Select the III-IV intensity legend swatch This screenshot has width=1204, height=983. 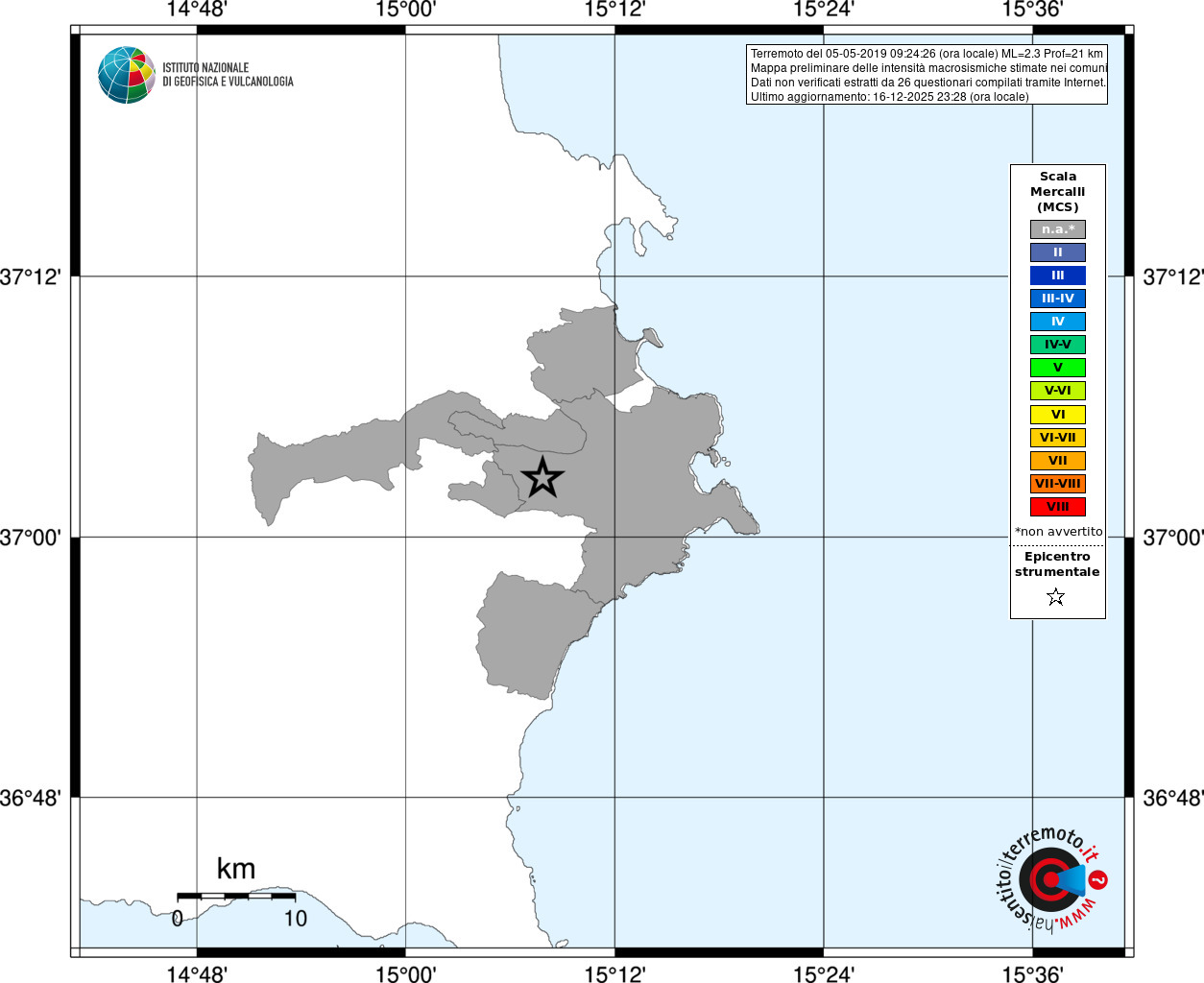coord(1058,299)
